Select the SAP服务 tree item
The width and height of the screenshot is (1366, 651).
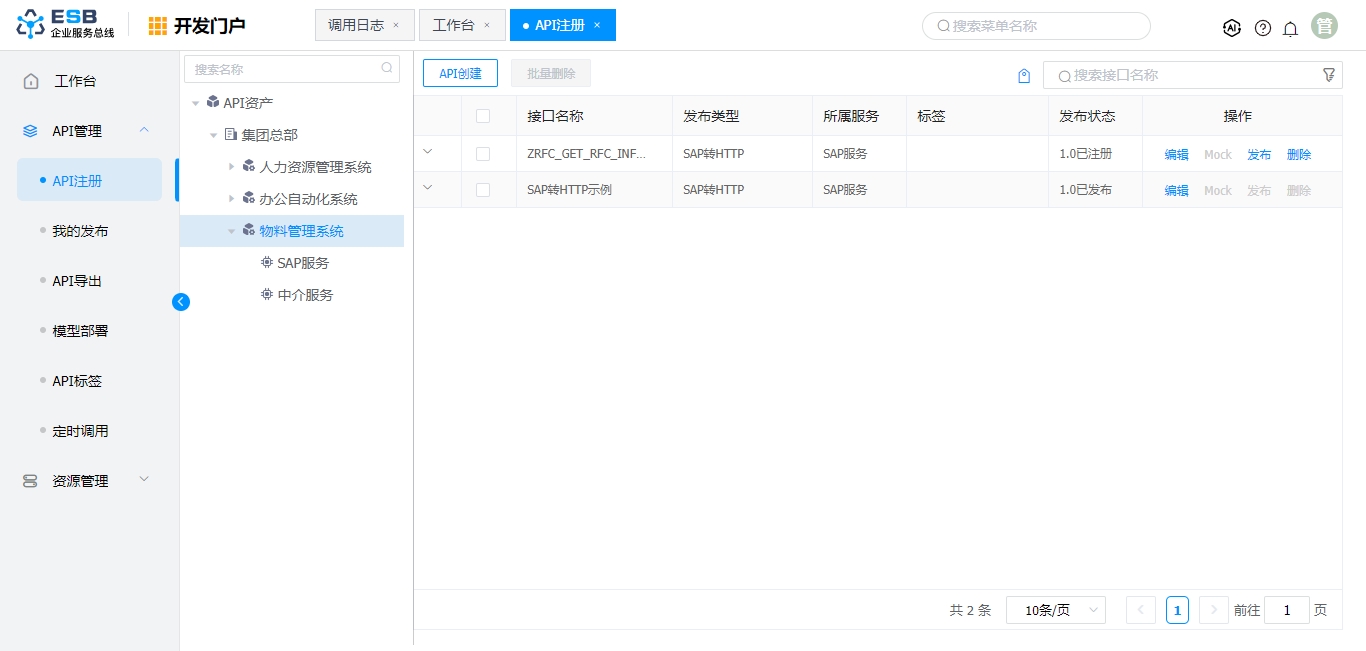303,263
